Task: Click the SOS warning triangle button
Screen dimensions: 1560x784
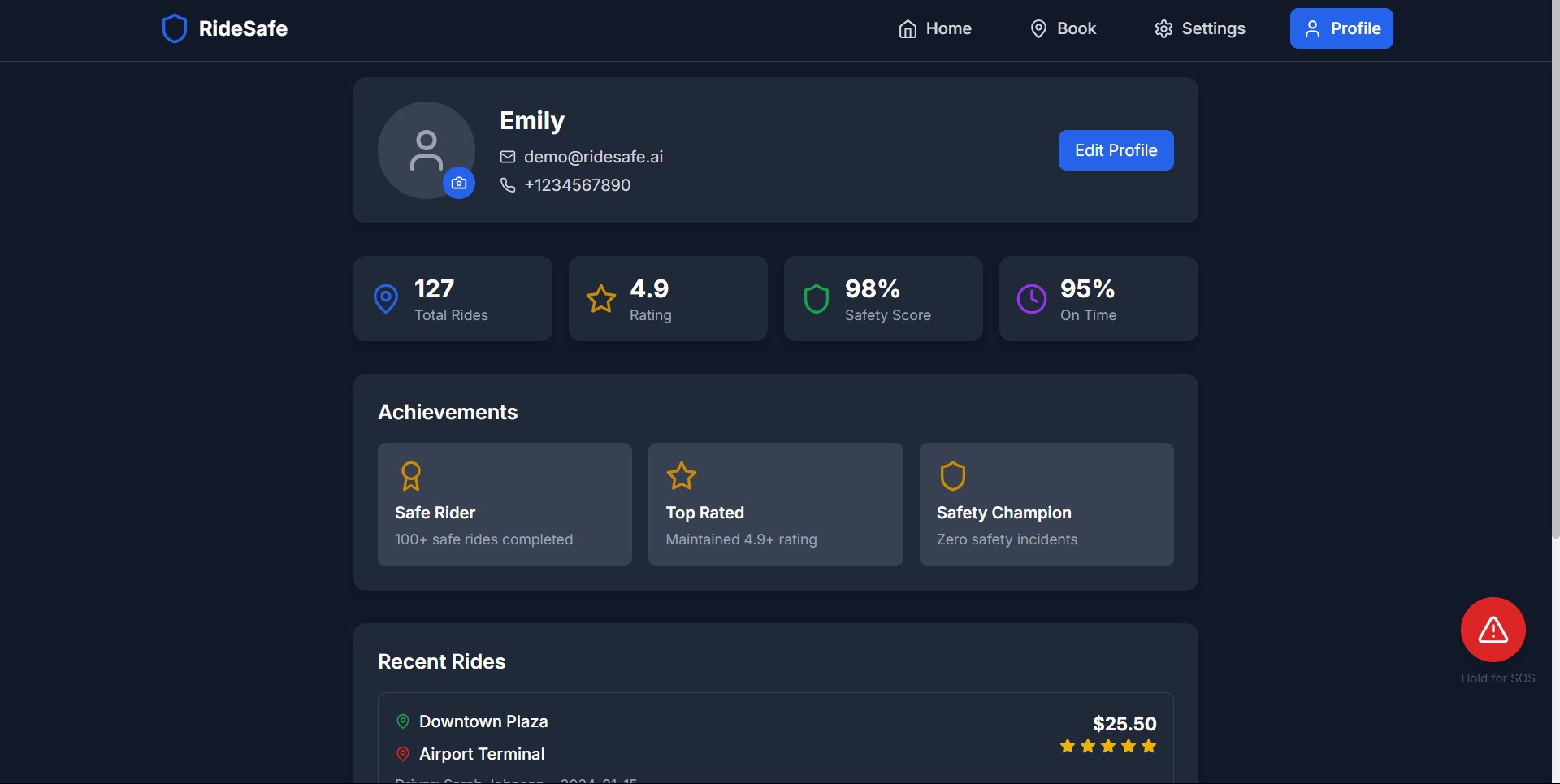Action: [x=1493, y=630]
